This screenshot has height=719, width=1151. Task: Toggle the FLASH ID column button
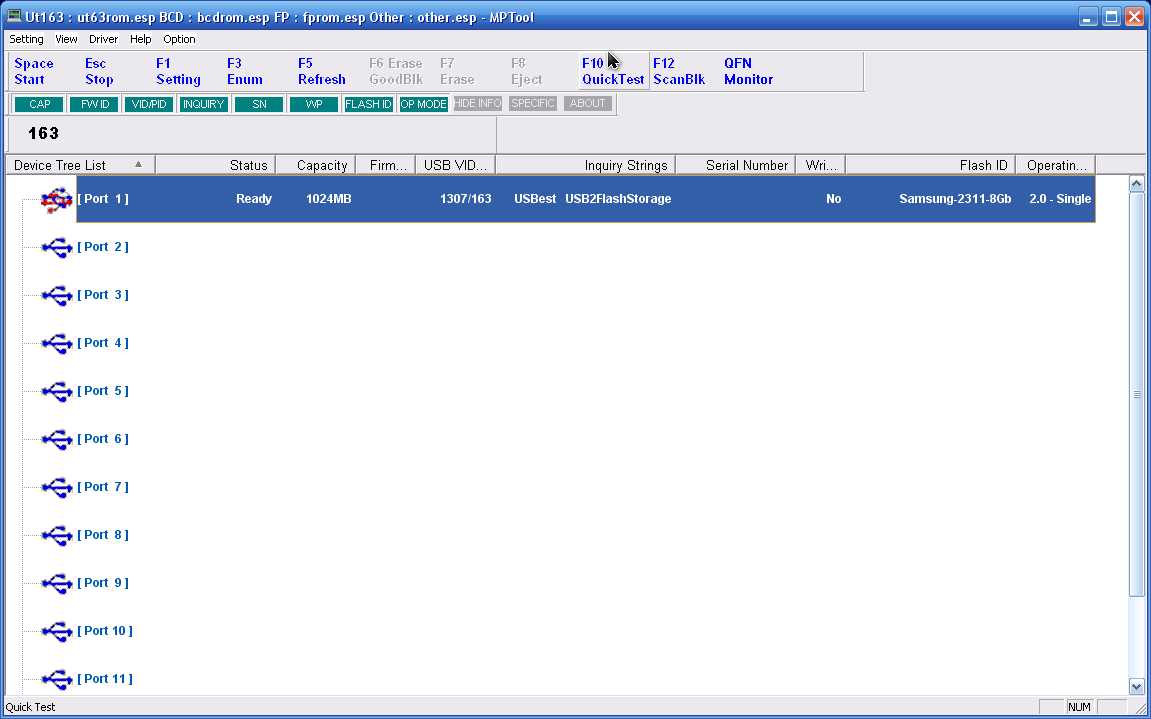[x=368, y=104]
